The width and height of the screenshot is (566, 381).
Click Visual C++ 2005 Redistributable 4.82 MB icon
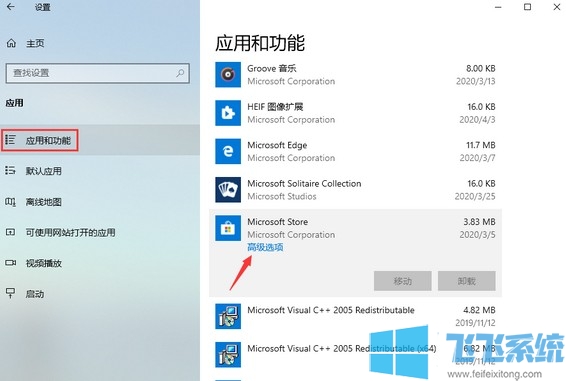[228, 316]
